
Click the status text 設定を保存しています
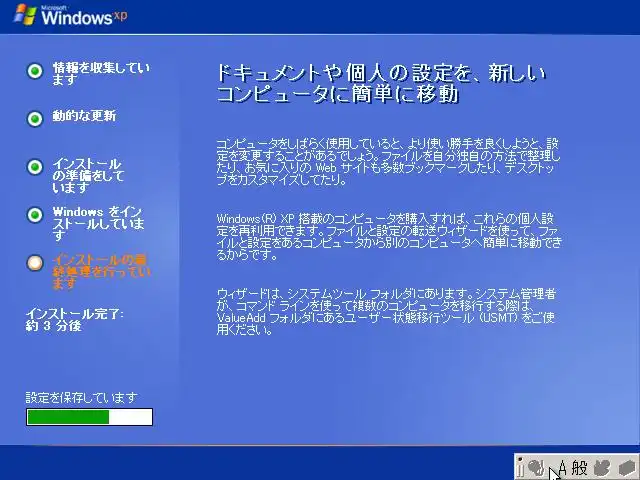tap(82, 397)
